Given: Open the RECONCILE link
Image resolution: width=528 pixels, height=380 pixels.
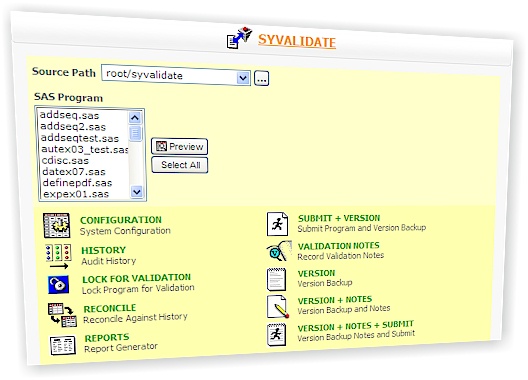Looking at the screenshot, I should click(110, 309).
